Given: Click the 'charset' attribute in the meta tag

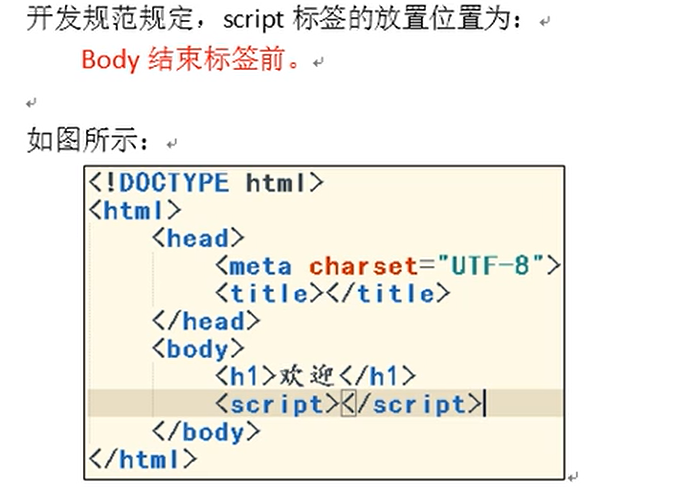Looking at the screenshot, I should coord(363,266).
